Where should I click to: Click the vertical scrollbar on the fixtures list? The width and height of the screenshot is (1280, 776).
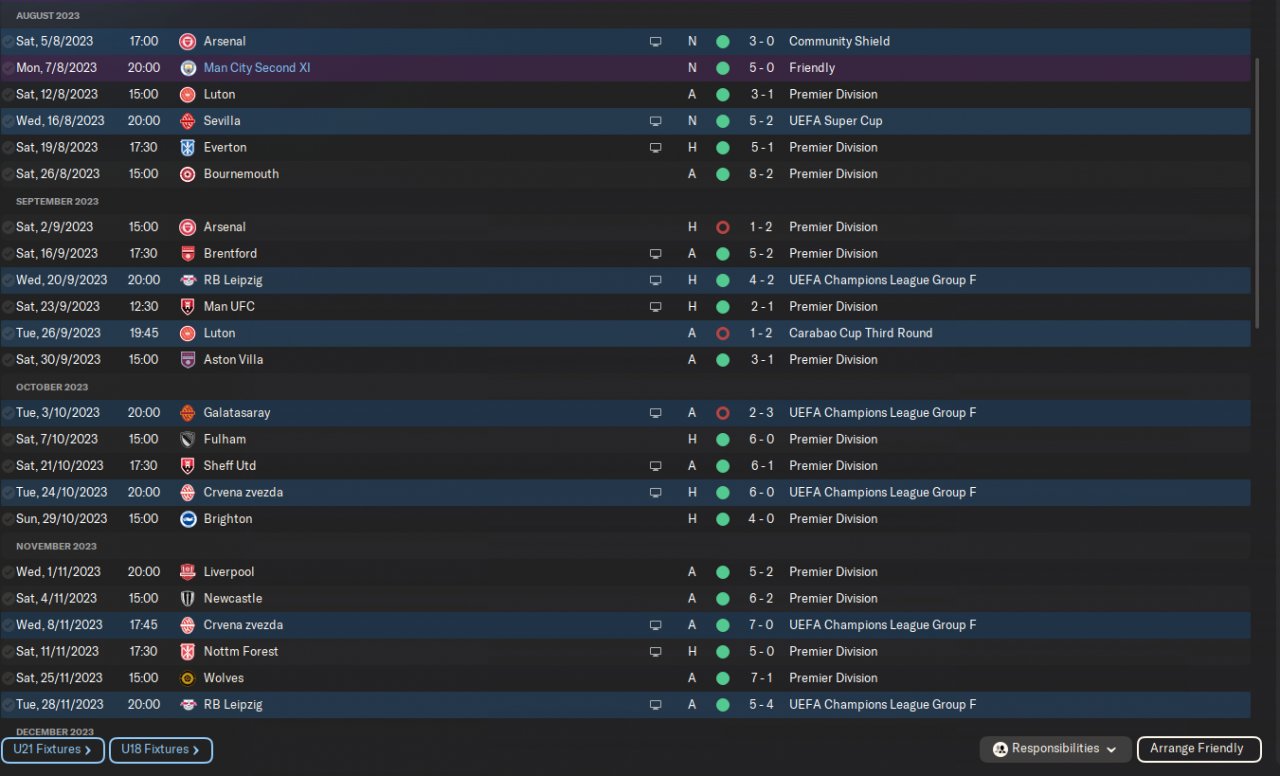coord(1256,200)
